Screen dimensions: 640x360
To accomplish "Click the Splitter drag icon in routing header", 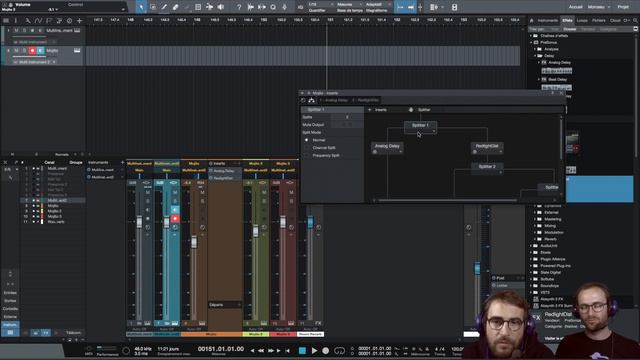I will click(x=411, y=110).
